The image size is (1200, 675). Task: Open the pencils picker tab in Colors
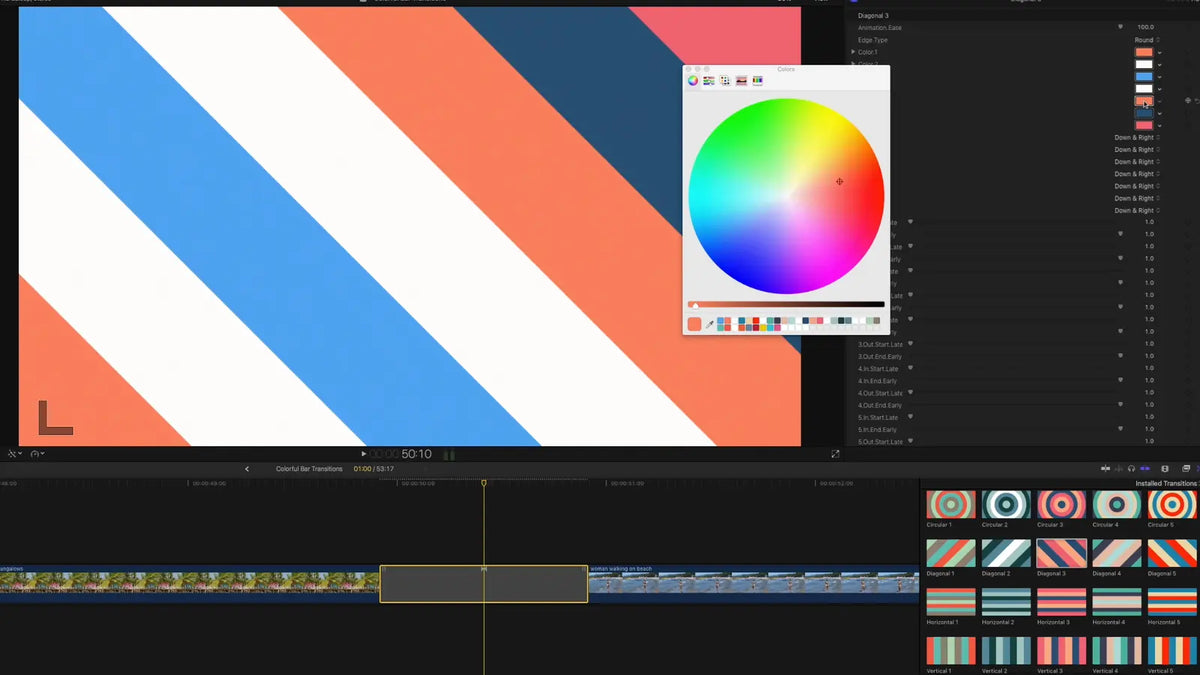[x=757, y=80]
